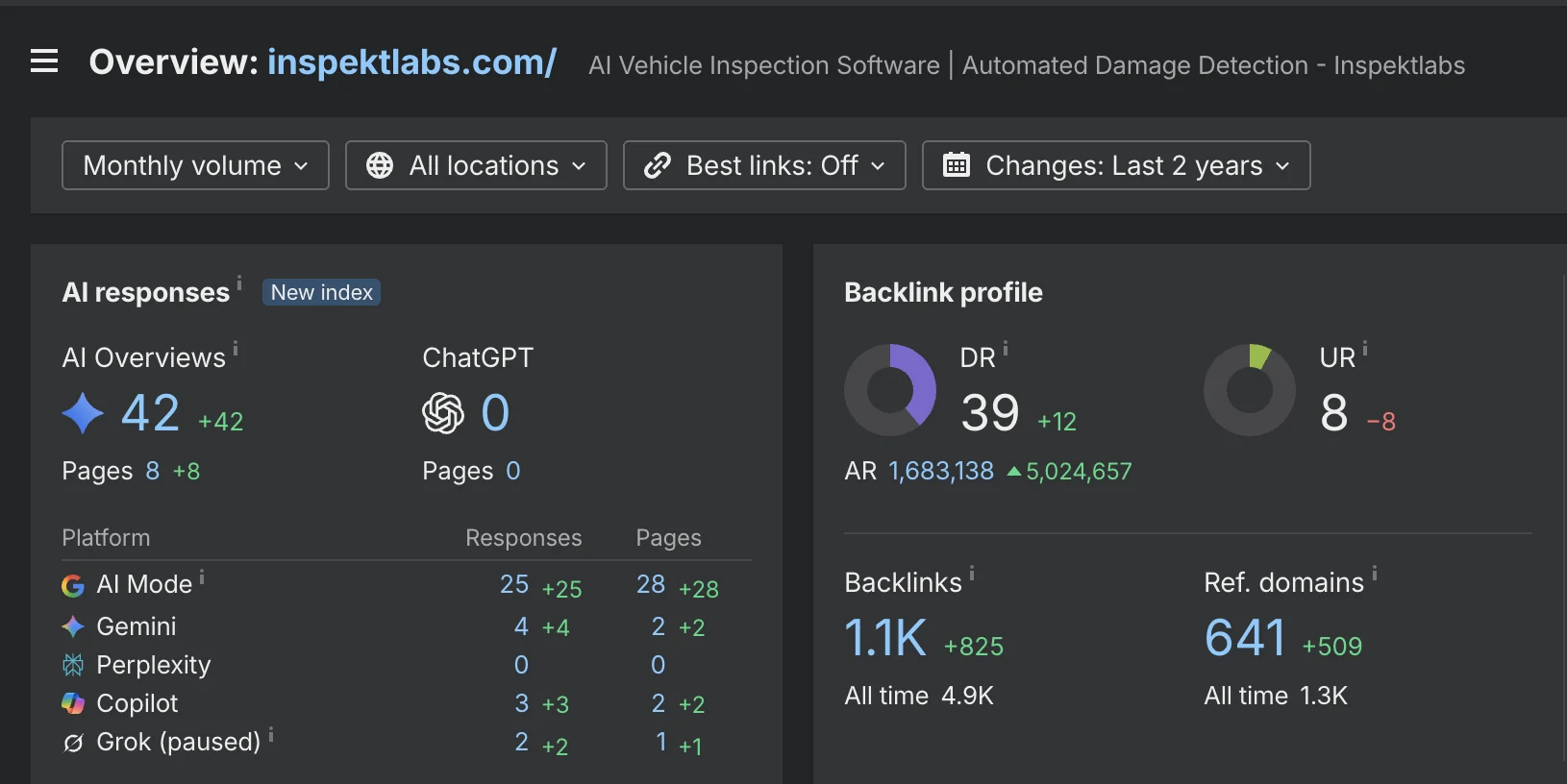Click the AI Overviews Pages value 8
This screenshot has height=784, width=1567.
pyautogui.click(x=152, y=471)
